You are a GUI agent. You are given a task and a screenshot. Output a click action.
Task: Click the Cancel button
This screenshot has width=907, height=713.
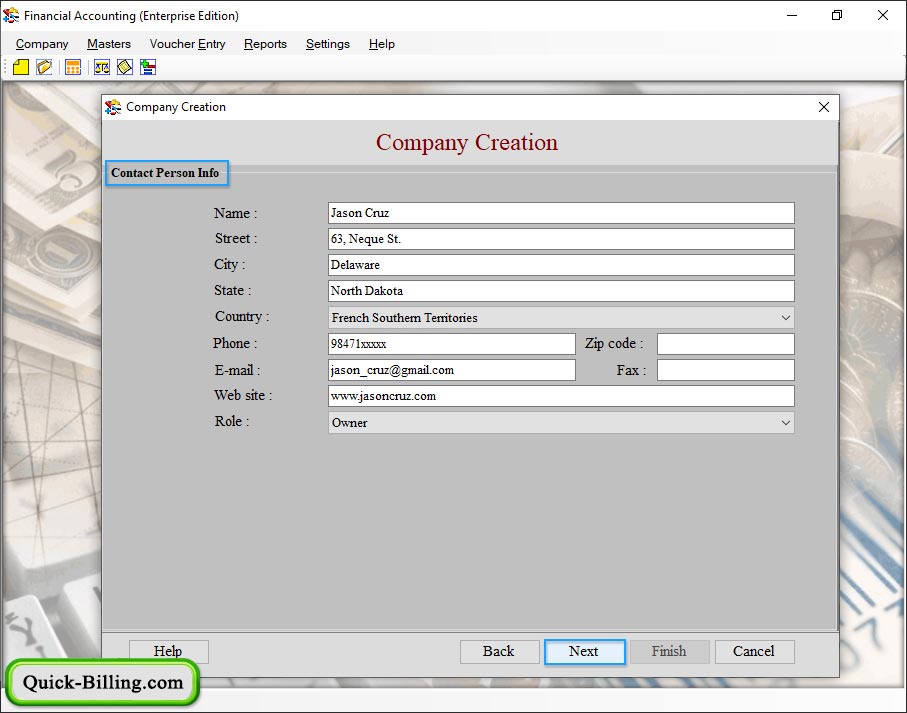click(754, 652)
